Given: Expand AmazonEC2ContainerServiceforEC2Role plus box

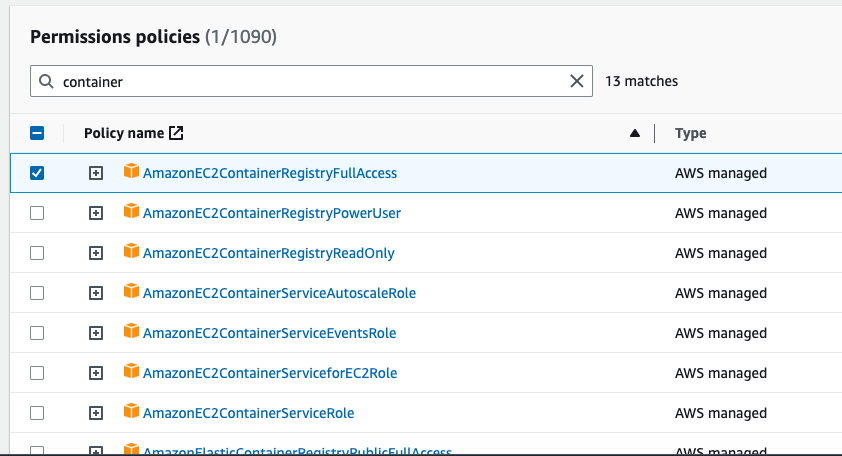Looking at the screenshot, I should 96,373.
